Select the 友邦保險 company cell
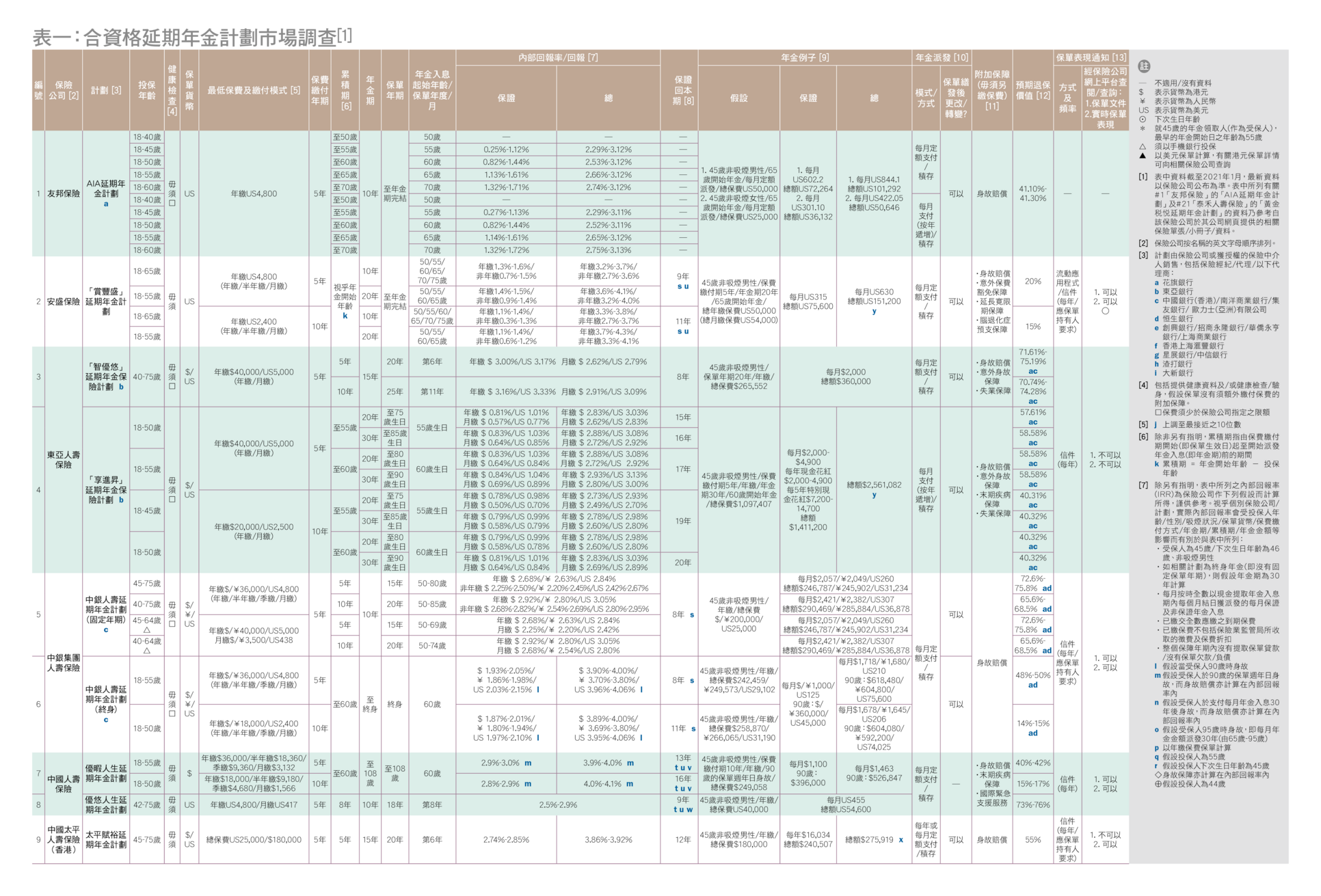 pyautogui.click(x=64, y=193)
